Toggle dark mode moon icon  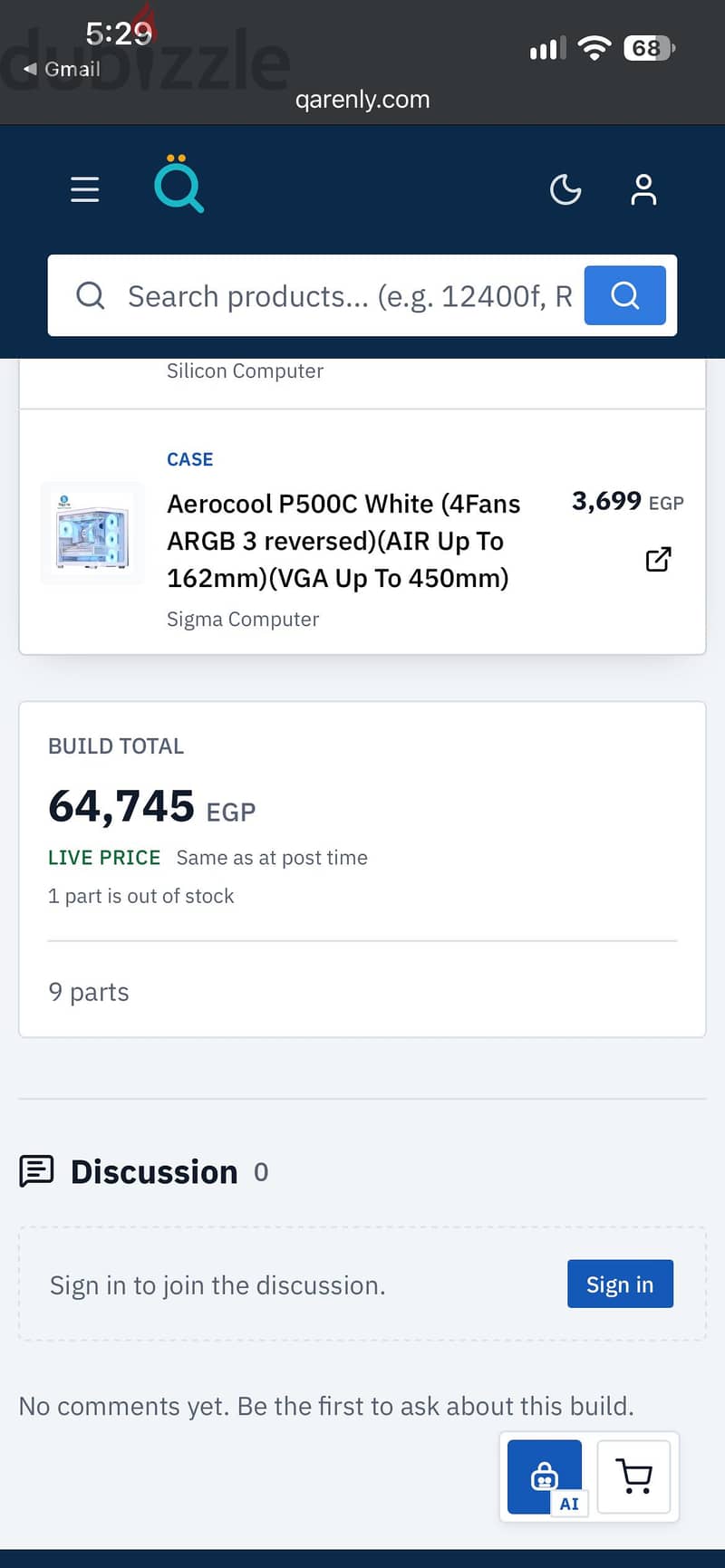[x=565, y=189]
